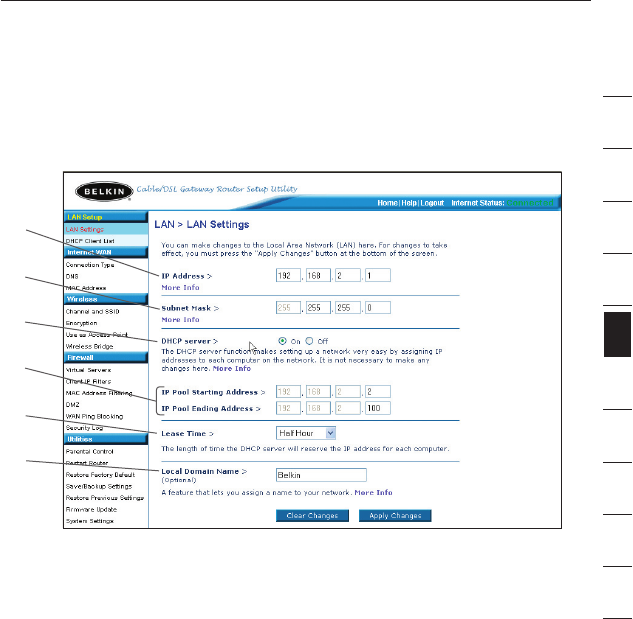Click Subnet Mask last octet field 0
This screenshot has height=619, width=633.
(x=378, y=308)
